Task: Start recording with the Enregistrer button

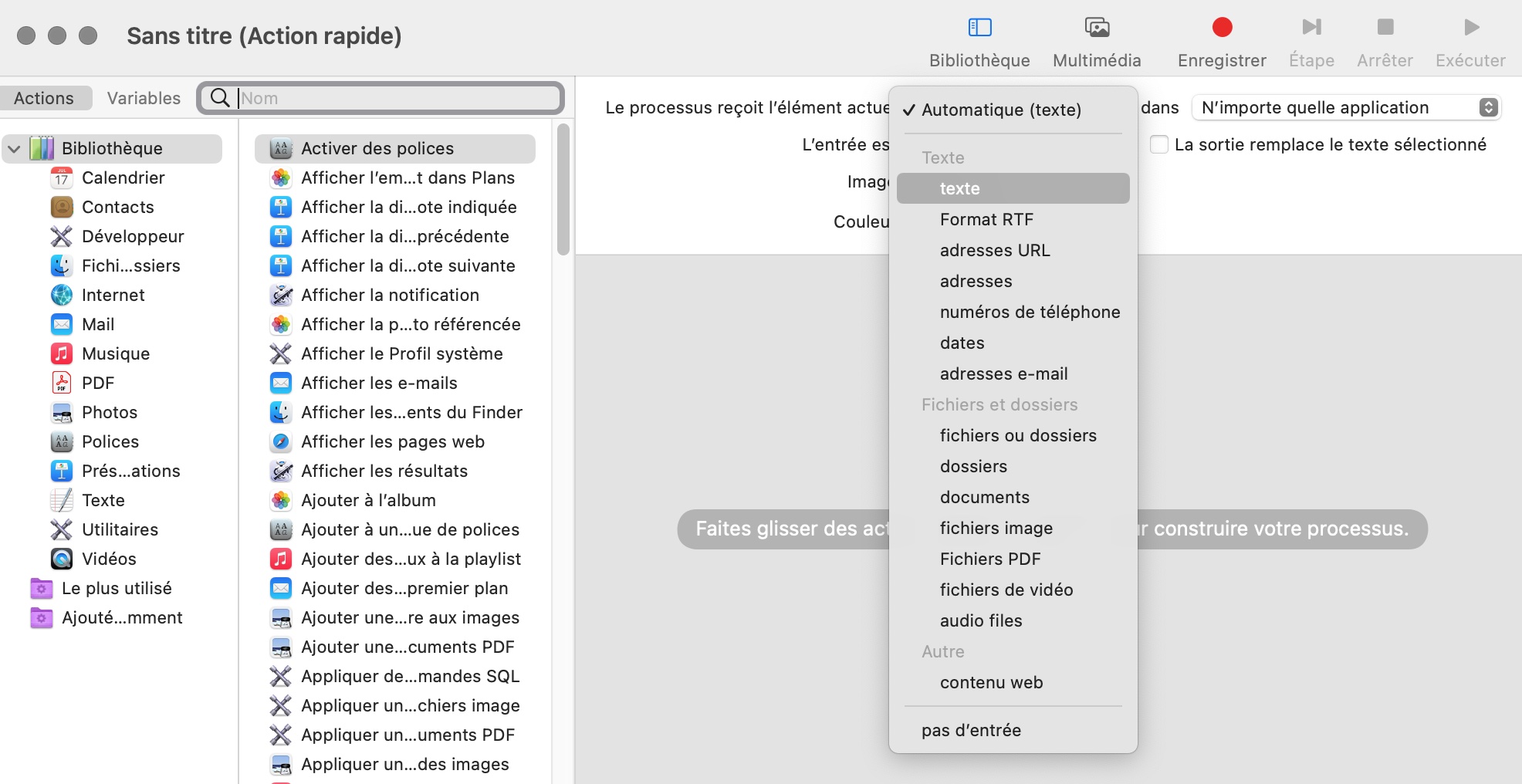Action: 1222,28
